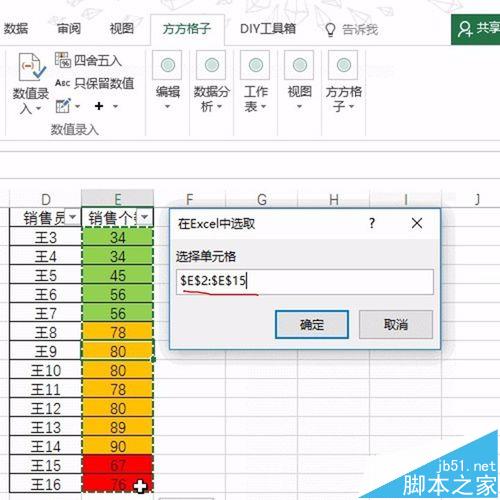Click the 数值录入 icon with checkmark
500x500 pixels.
coord(32,67)
